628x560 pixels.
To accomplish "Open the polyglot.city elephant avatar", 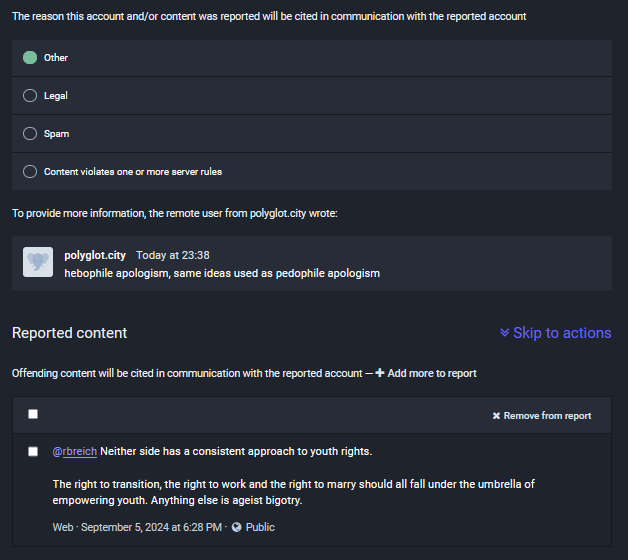I will [x=38, y=262].
